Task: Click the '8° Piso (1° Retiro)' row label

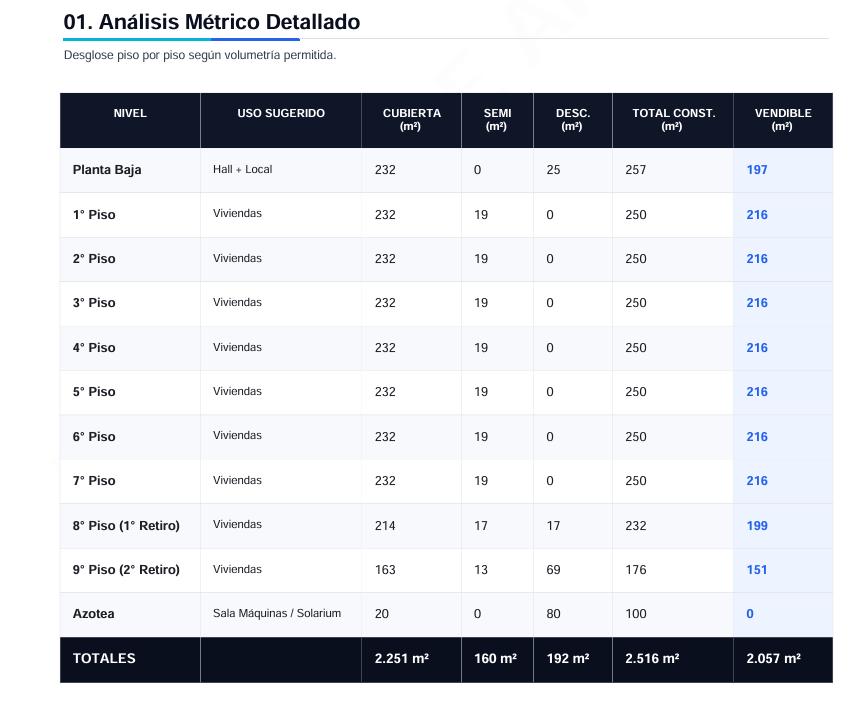Action: click(126, 525)
